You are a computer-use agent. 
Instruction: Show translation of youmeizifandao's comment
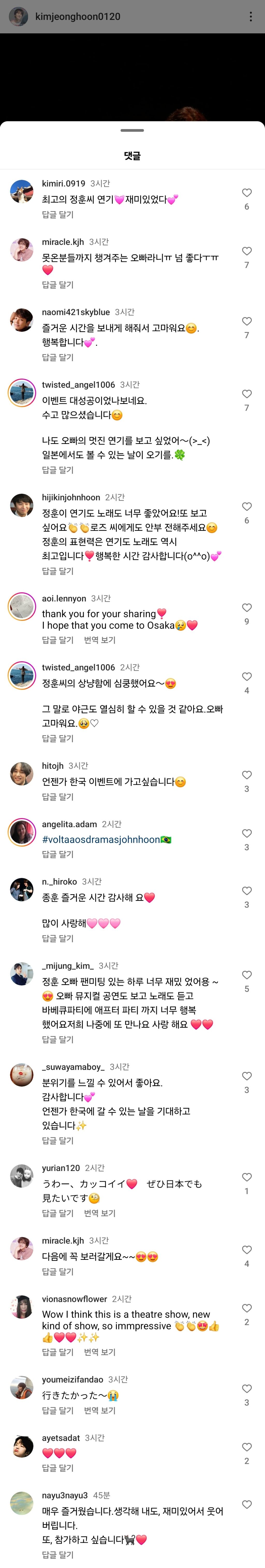(99, 1410)
